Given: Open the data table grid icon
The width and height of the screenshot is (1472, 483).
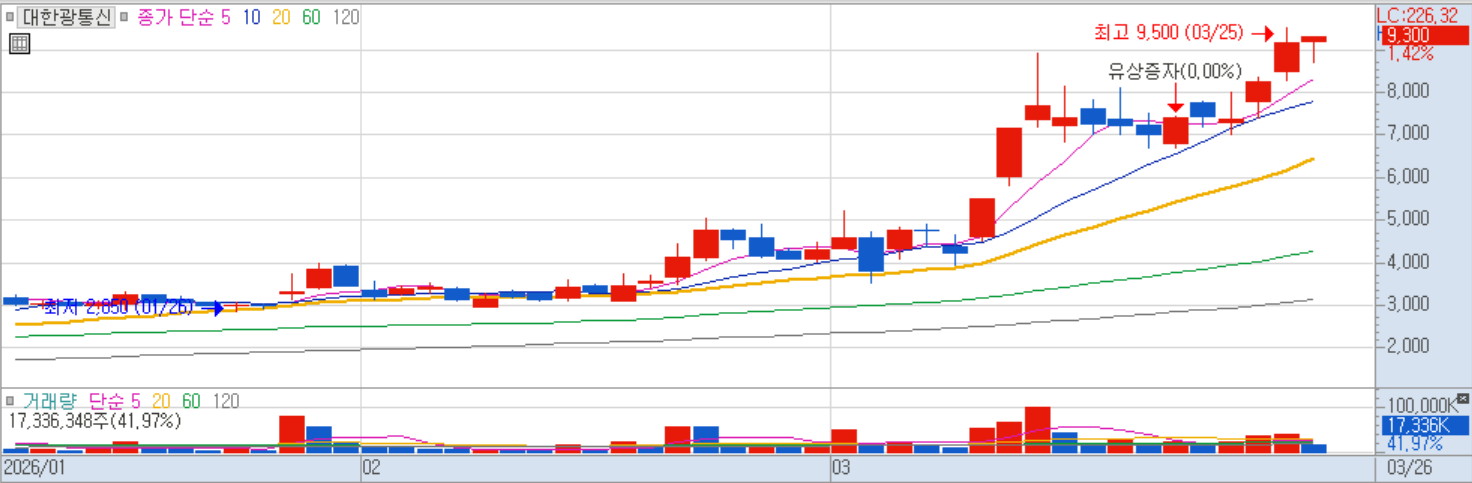Looking at the screenshot, I should pos(19,44).
